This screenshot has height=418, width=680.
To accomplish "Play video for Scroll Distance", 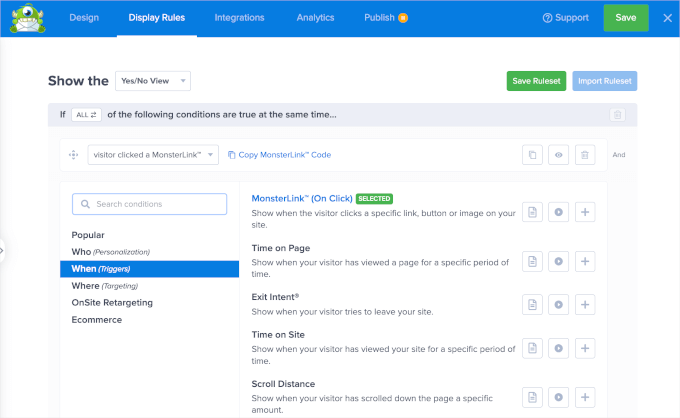I will (559, 397).
